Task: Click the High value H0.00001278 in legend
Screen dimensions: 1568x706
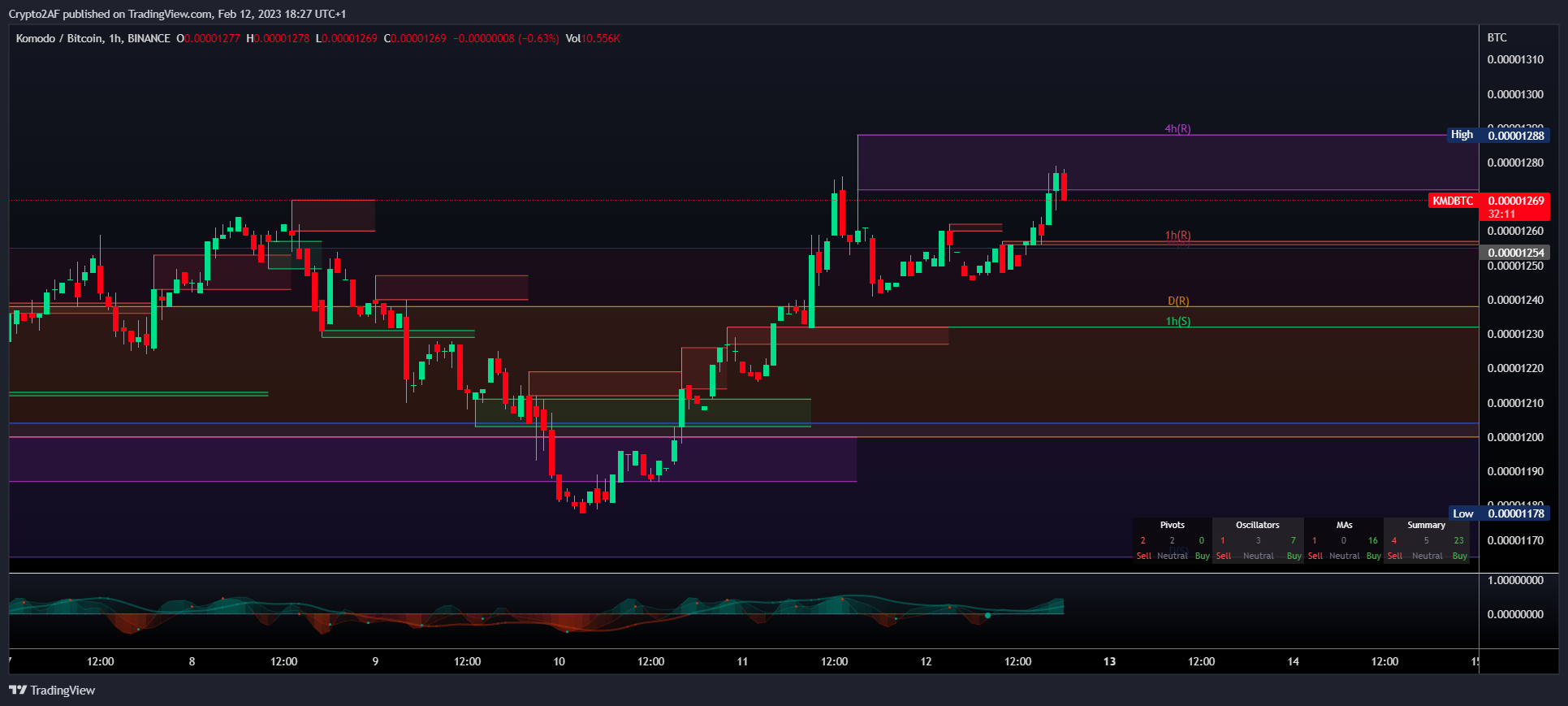Action: [278, 38]
